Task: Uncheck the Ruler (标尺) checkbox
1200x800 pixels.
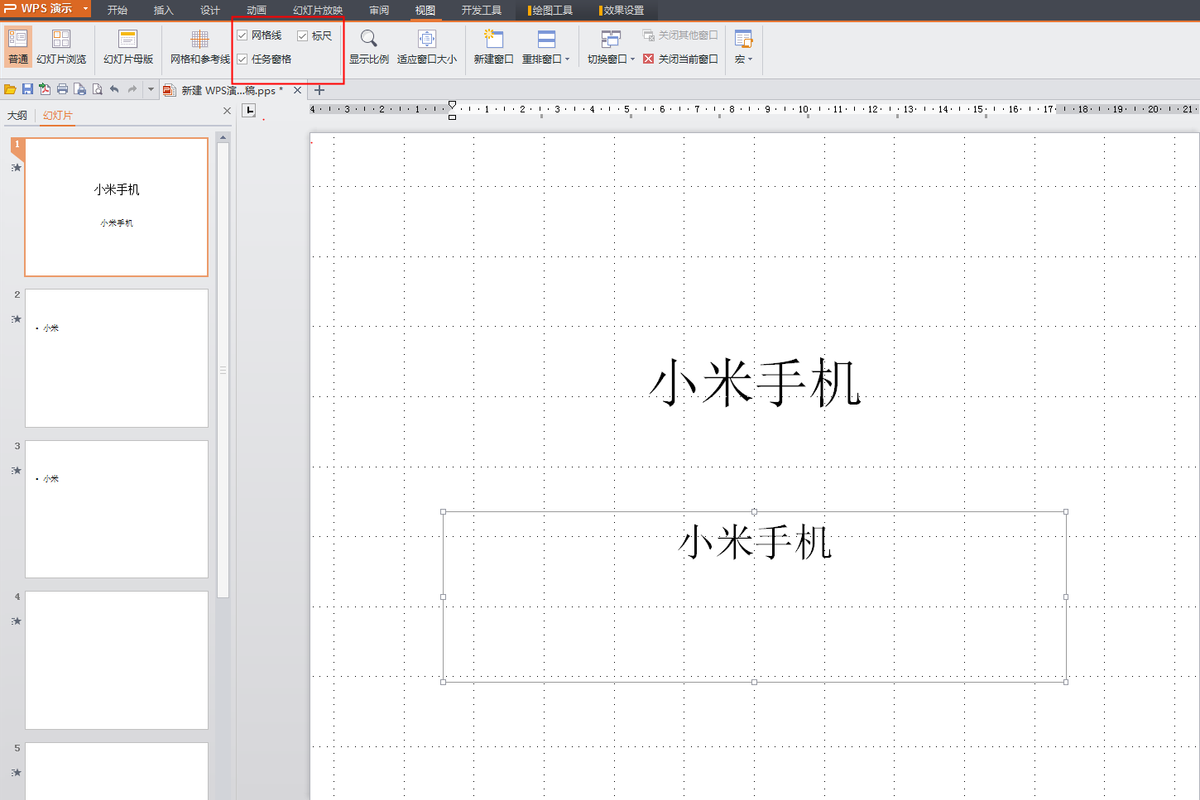Action: click(x=302, y=36)
